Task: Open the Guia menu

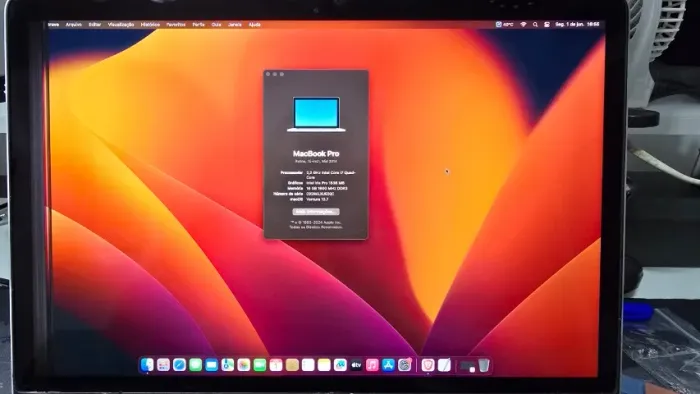Action: [x=217, y=25]
